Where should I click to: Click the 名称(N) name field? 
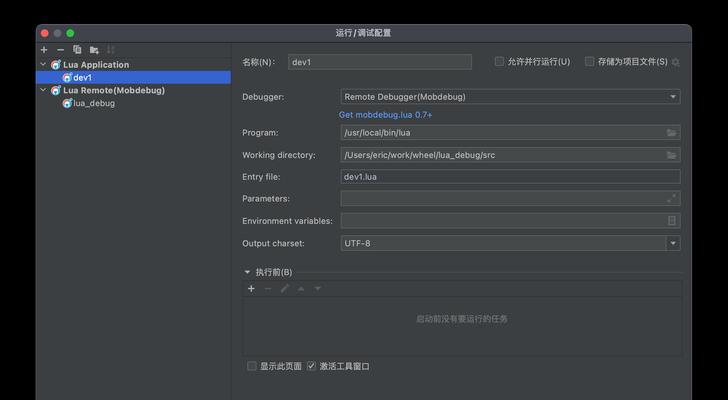380,62
